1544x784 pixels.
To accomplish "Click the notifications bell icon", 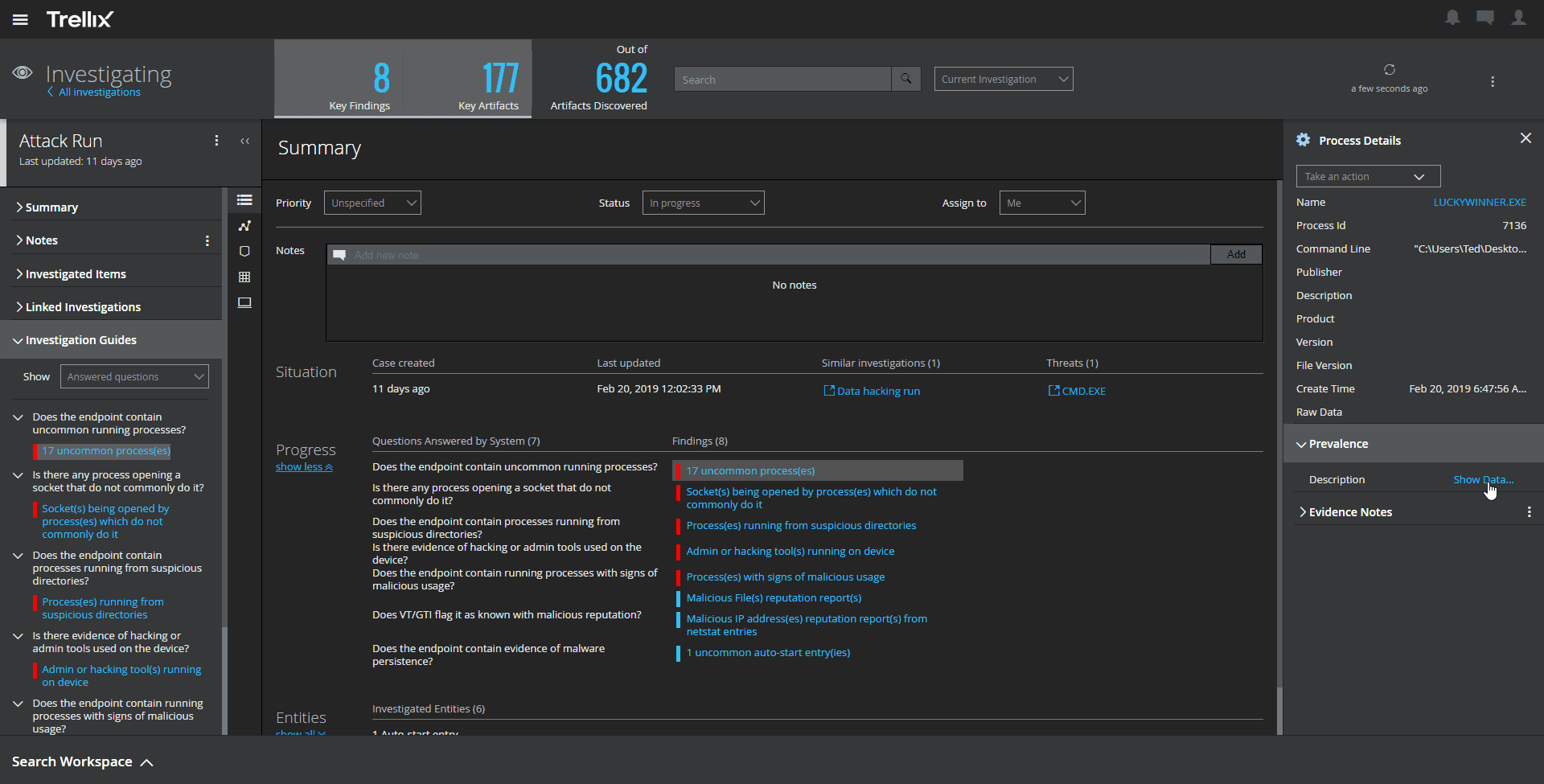I will [x=1452, y=18].
